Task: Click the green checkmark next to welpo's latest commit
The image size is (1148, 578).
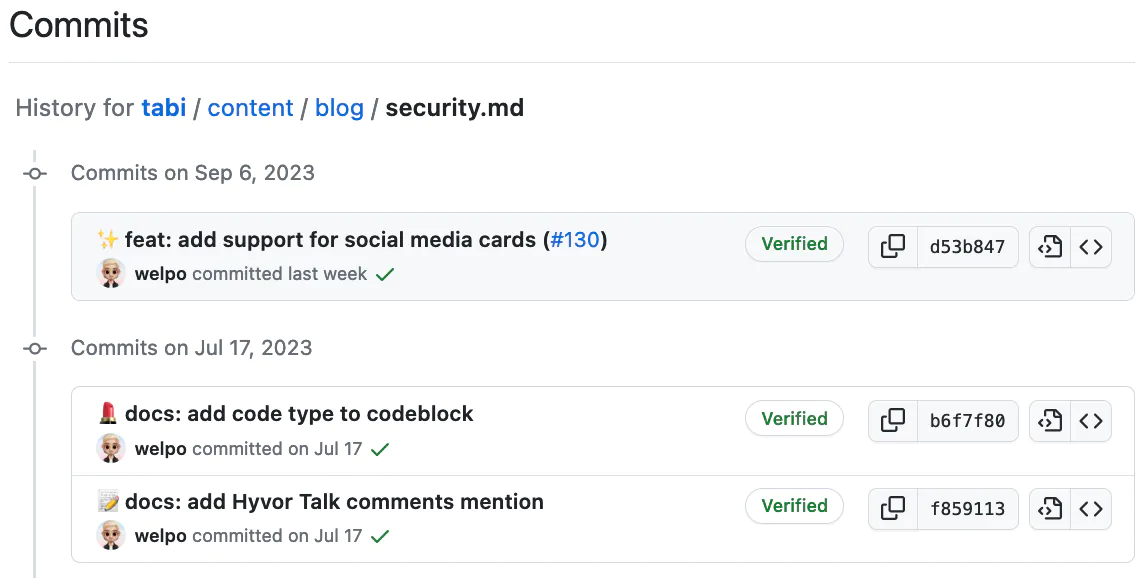Action: pos(385,273)
